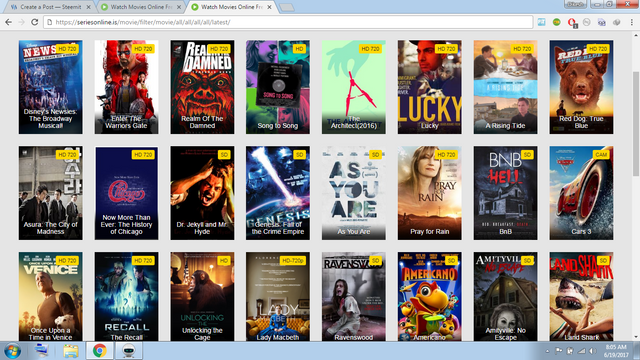Click the red ring extension icon with badge

tap(572, 23)
